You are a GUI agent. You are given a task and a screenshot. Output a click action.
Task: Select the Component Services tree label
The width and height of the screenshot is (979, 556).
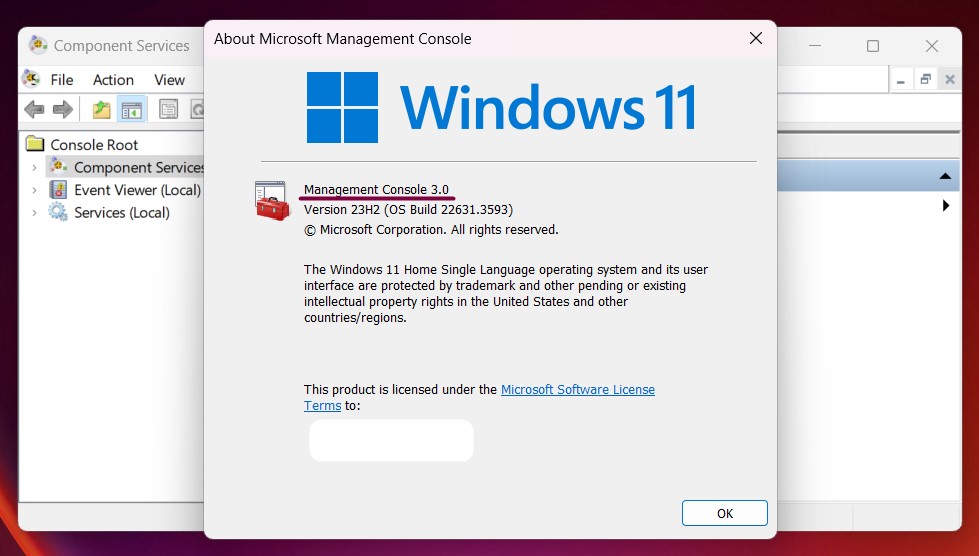point(139,167)
